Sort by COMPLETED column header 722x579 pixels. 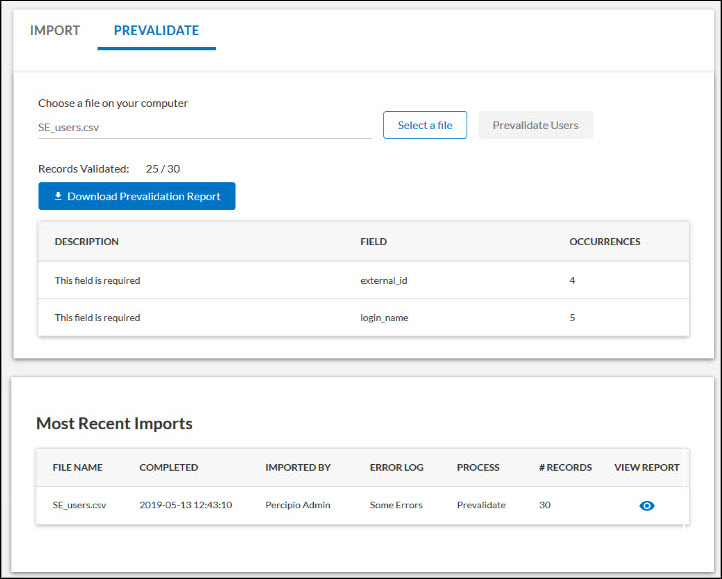click(x=168, y=468)
